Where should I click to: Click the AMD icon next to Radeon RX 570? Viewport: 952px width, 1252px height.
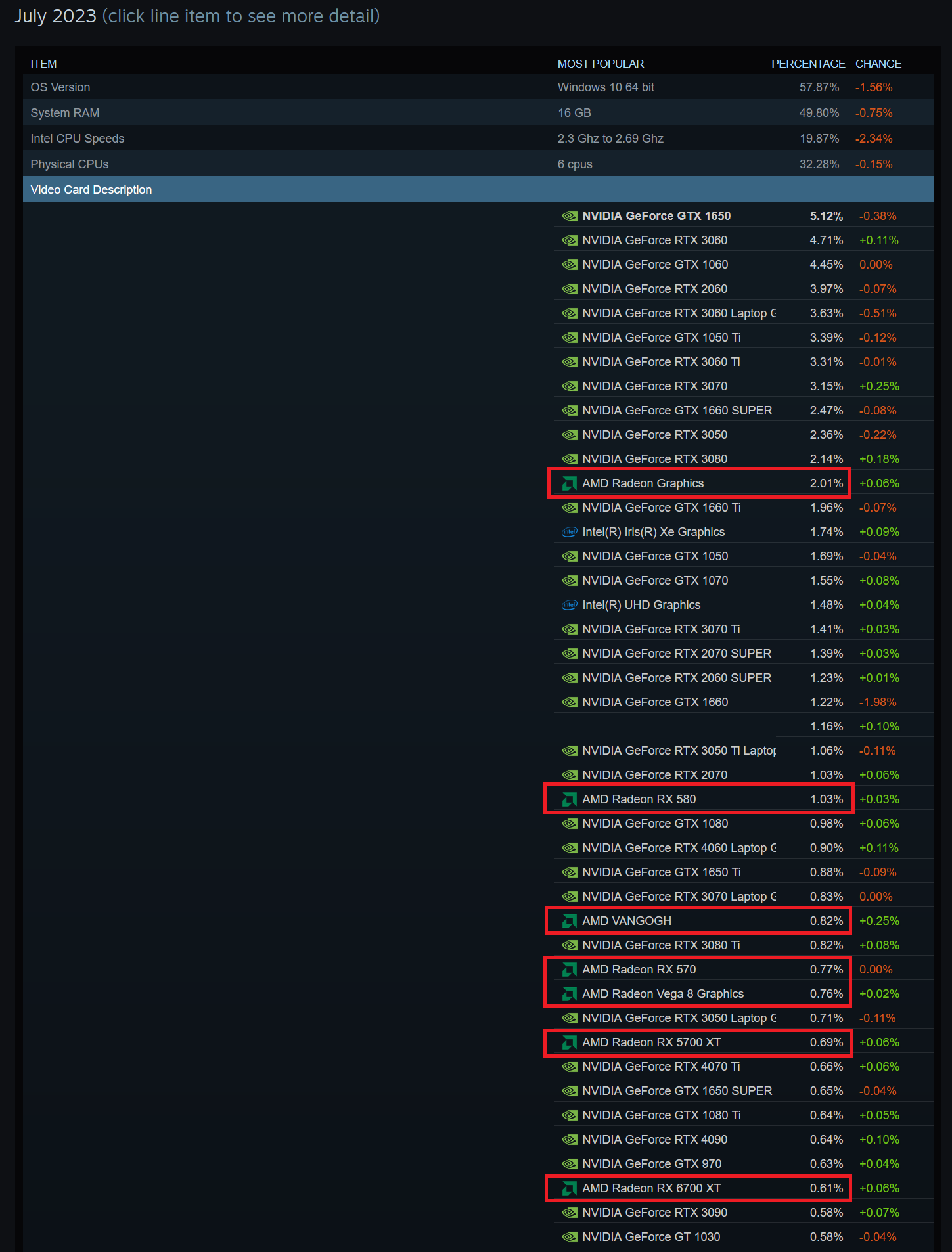pyautogui.click(x=570, y=970)
